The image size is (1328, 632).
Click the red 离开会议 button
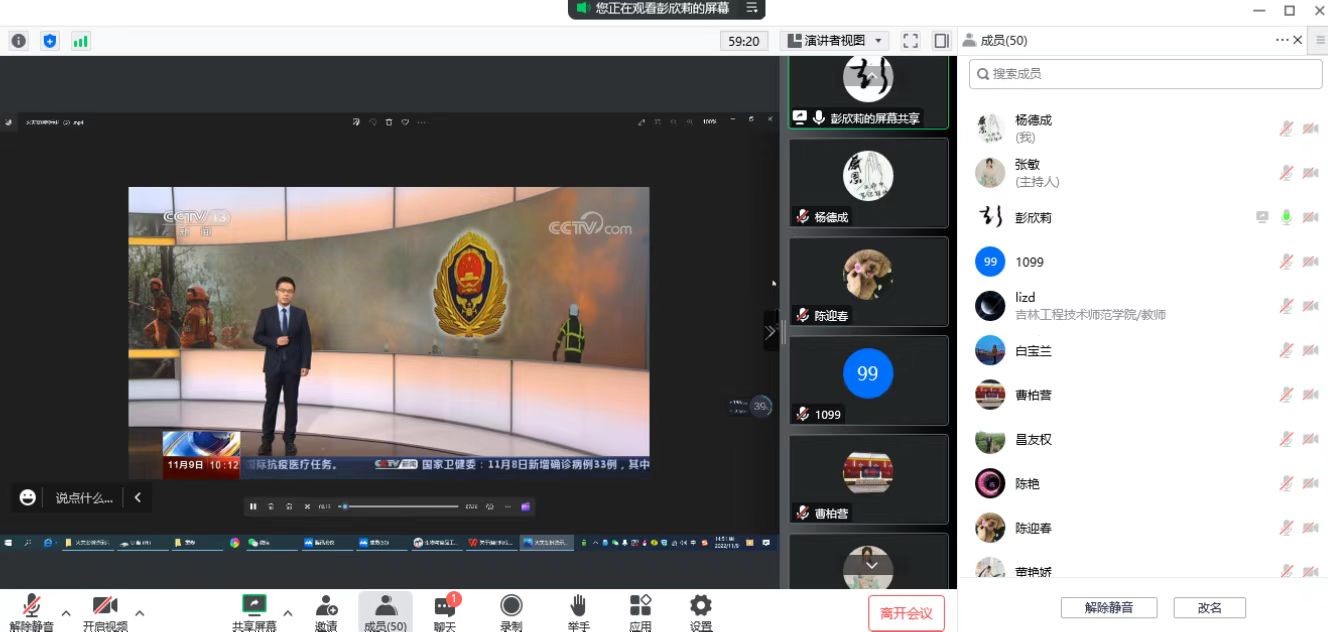pos(906,613)
